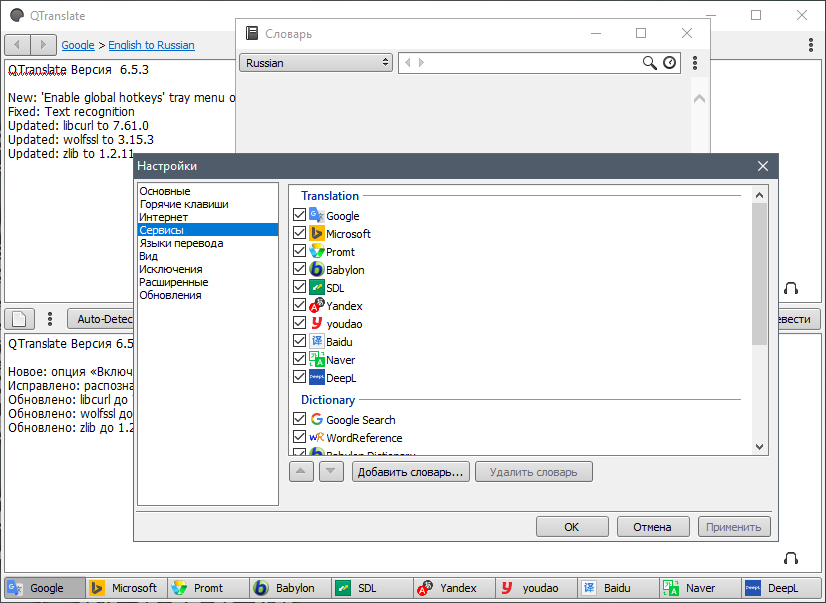The image size is (826, 603).
Task: Click the DeepL icon in the services list
Action: tap(317, 378)
